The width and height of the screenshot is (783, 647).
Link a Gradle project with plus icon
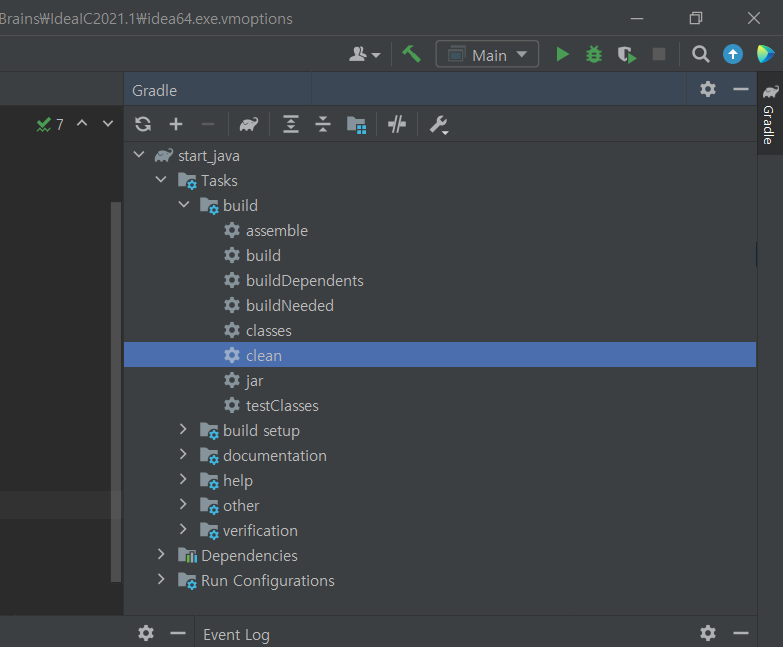[176, 124]
